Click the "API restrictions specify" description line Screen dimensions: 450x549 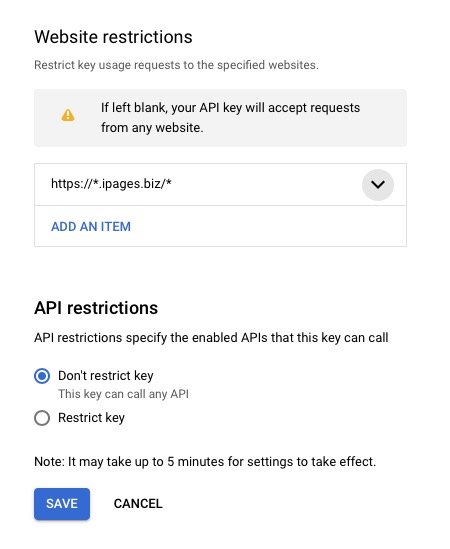[211, 338]
